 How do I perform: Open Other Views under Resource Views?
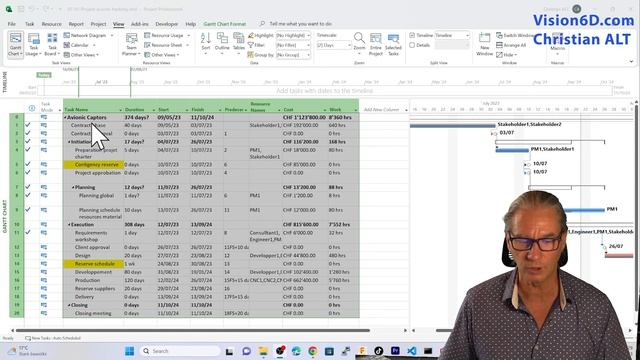[x=162, y=55]
